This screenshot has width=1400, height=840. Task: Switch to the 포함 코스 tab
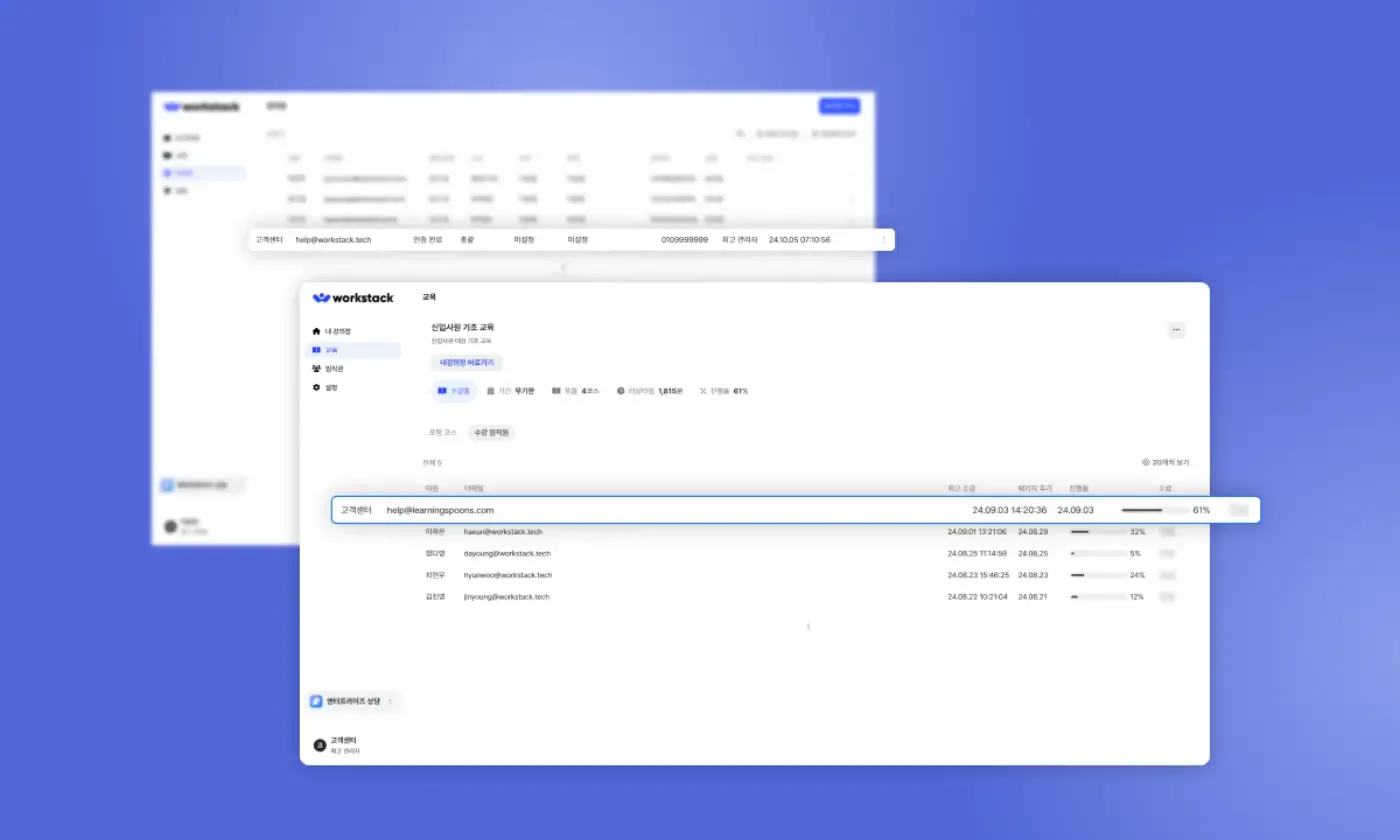click(442, 433)
